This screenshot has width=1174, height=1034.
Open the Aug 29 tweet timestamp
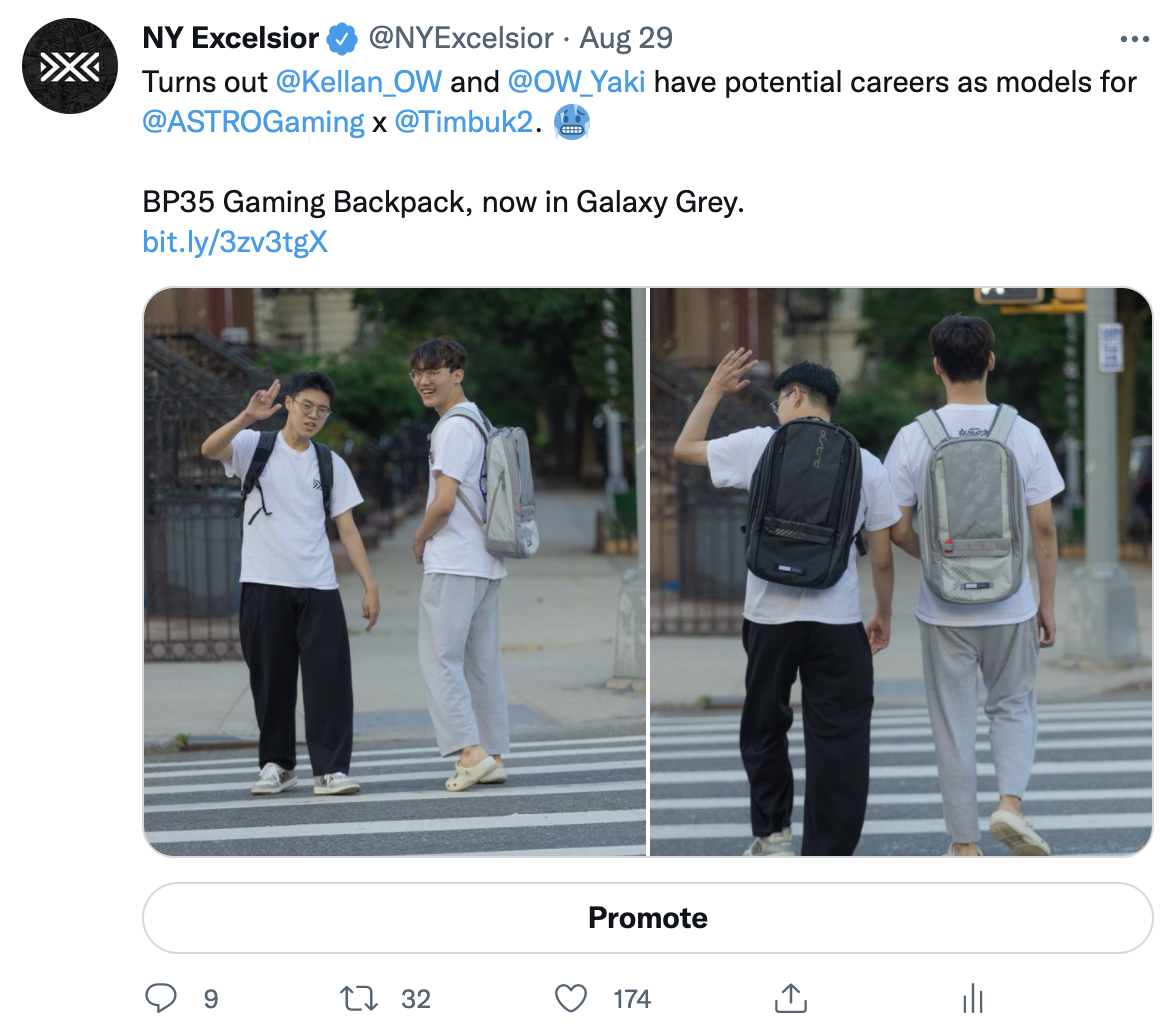(x=626, y=38)
